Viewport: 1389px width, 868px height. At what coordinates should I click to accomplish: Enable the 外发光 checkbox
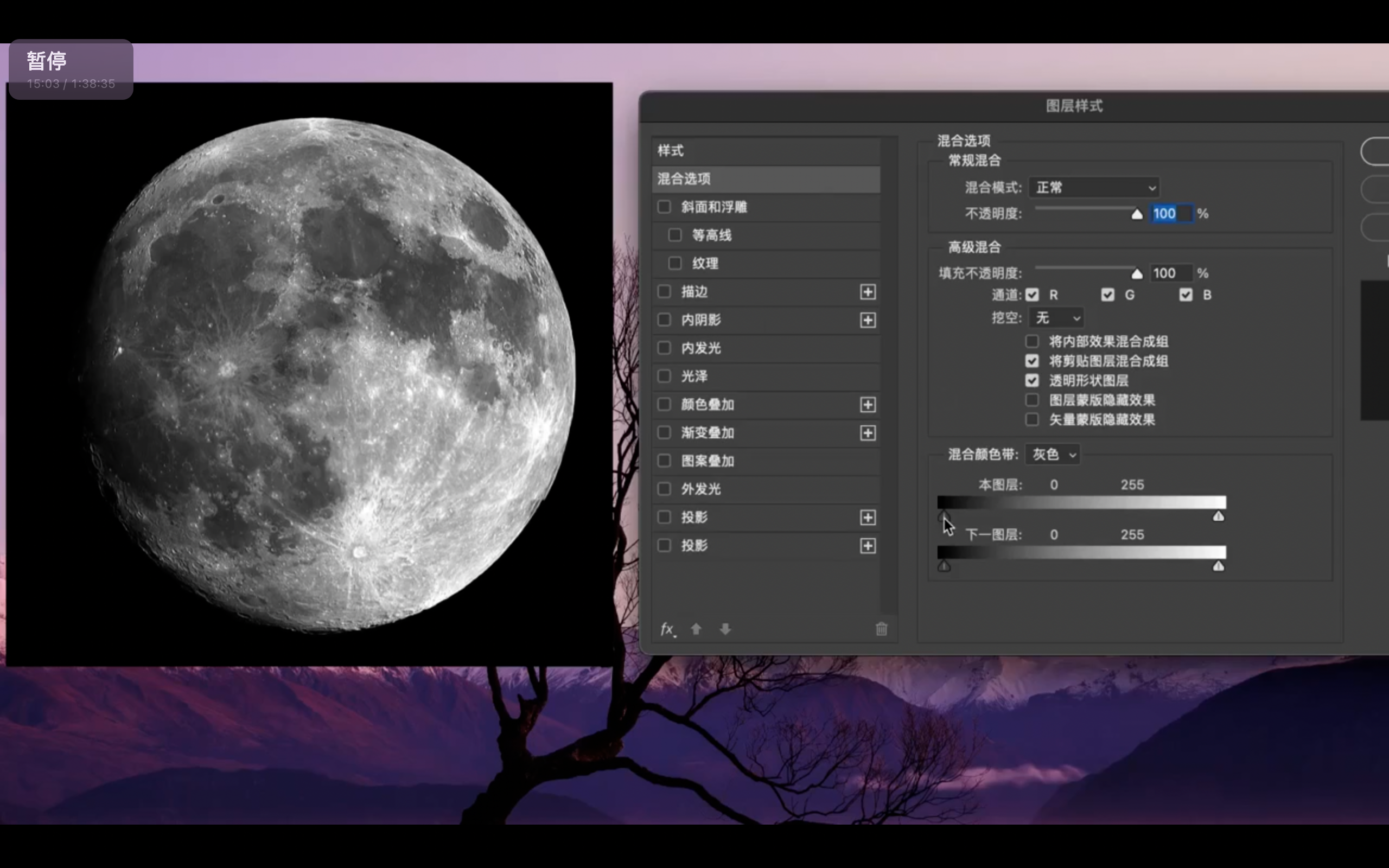[664, 489]
